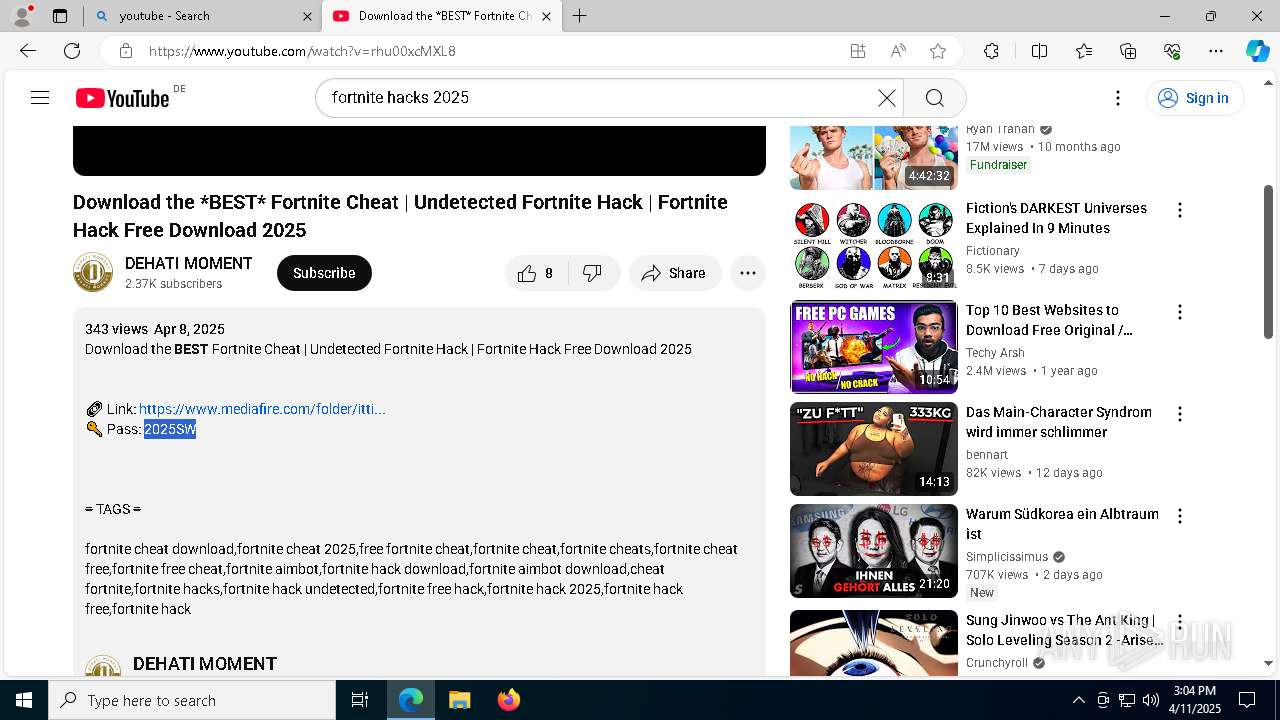Viewport: 1280px width, 720px height.
Task: Open options for 'Das Main-Character Syndrom' video
Action: (1180, 414)
